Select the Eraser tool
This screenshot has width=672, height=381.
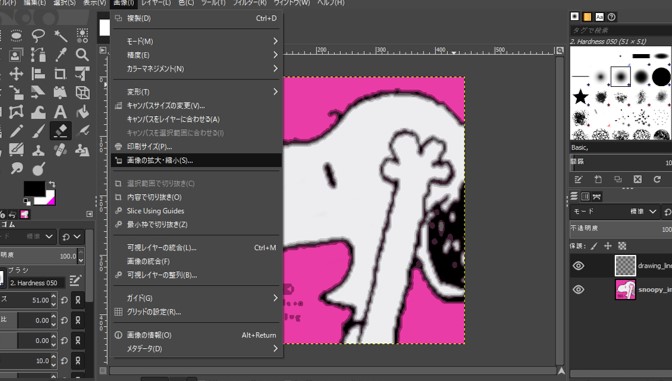(60, 131)
